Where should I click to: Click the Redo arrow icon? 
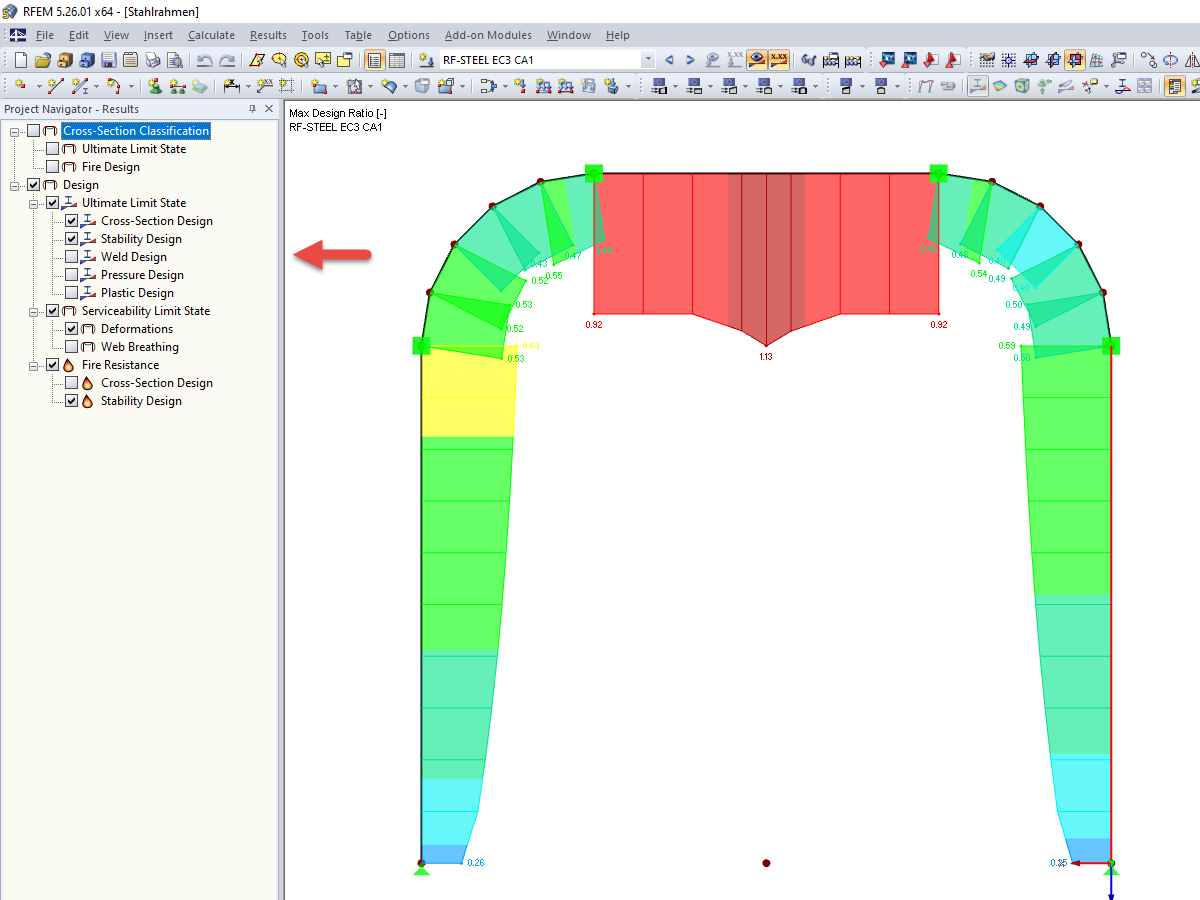tap(228, 60)
